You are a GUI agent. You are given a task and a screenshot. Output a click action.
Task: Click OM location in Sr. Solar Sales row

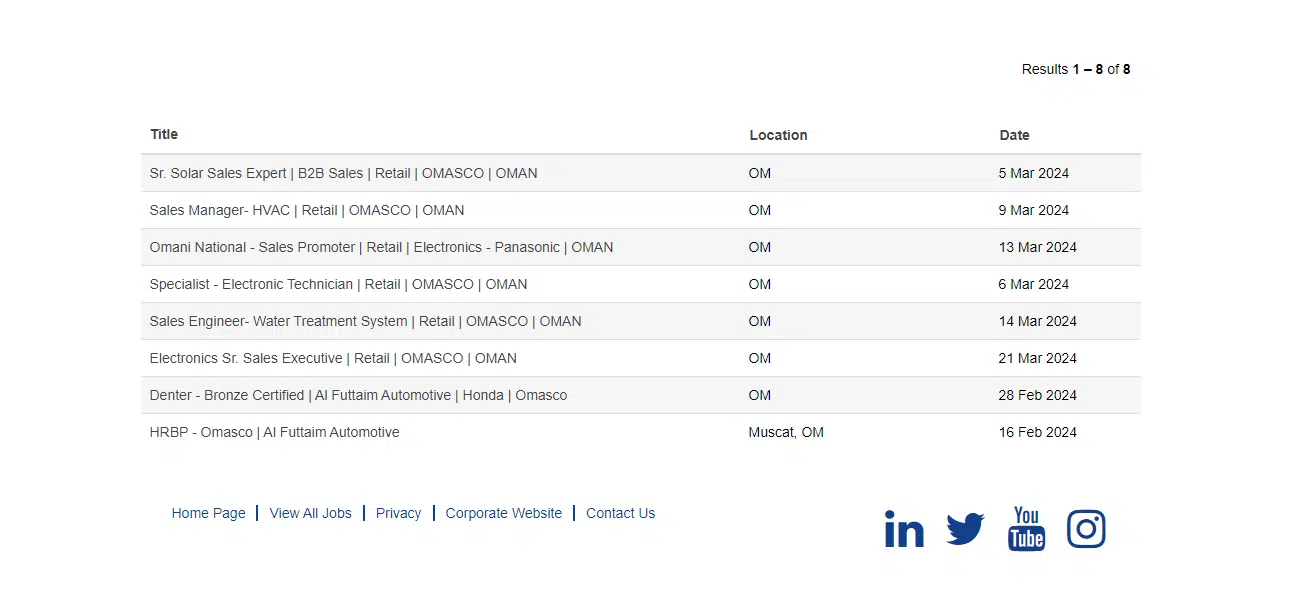(760, 173)
